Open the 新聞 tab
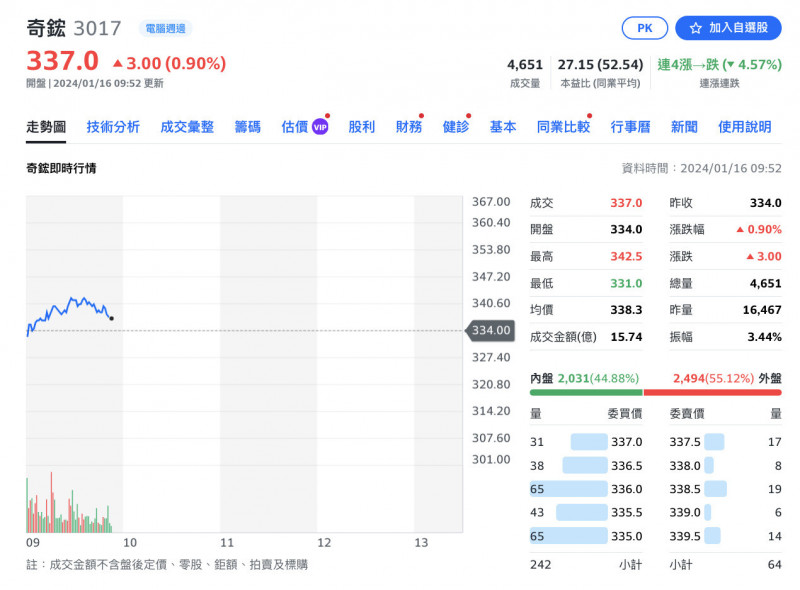The height and width of the screenshot is (590, 800). click(684, 127)
